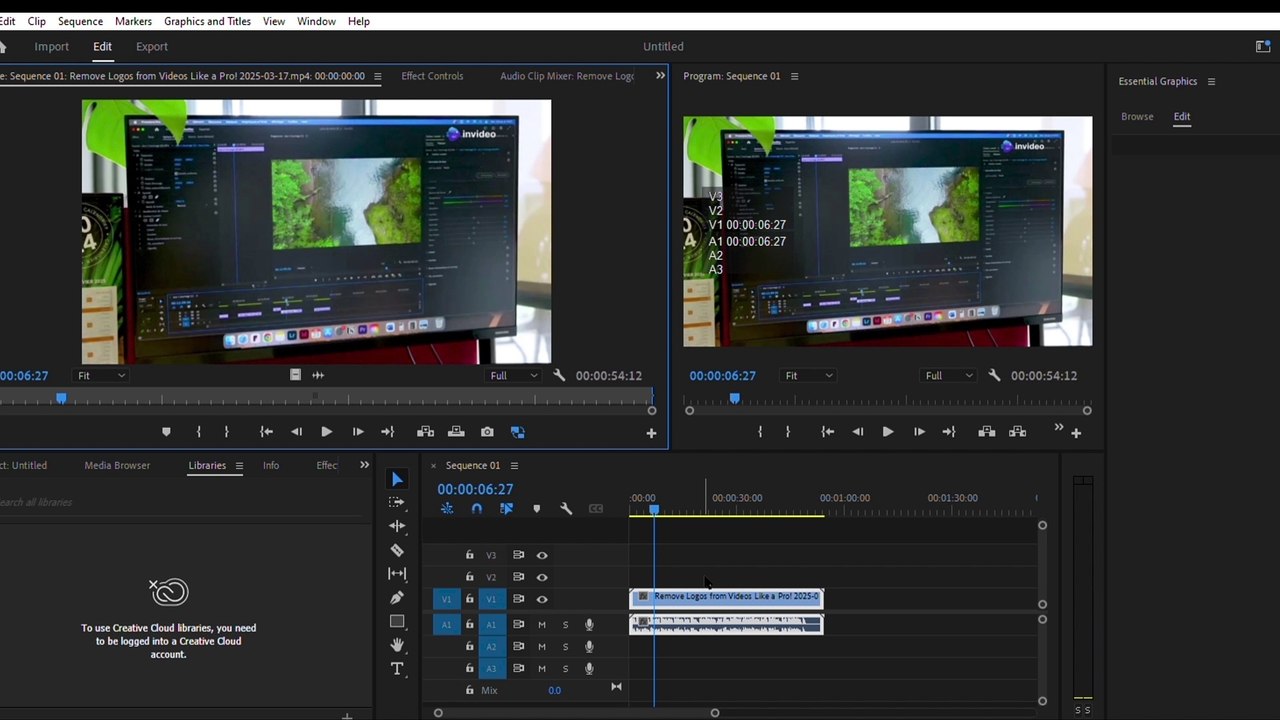Switch to the Effect Controls tab
This screenshot has width=1280, height=720.
(432, 76)
